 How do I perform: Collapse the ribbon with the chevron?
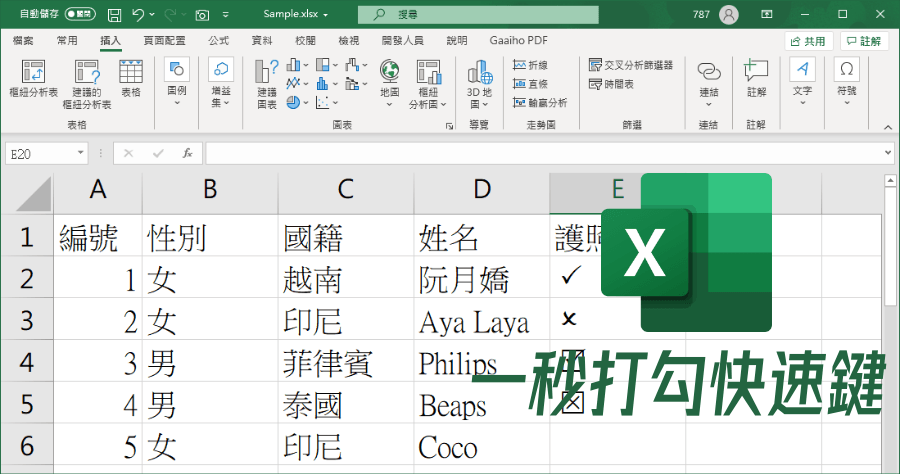tap(887, 127)
